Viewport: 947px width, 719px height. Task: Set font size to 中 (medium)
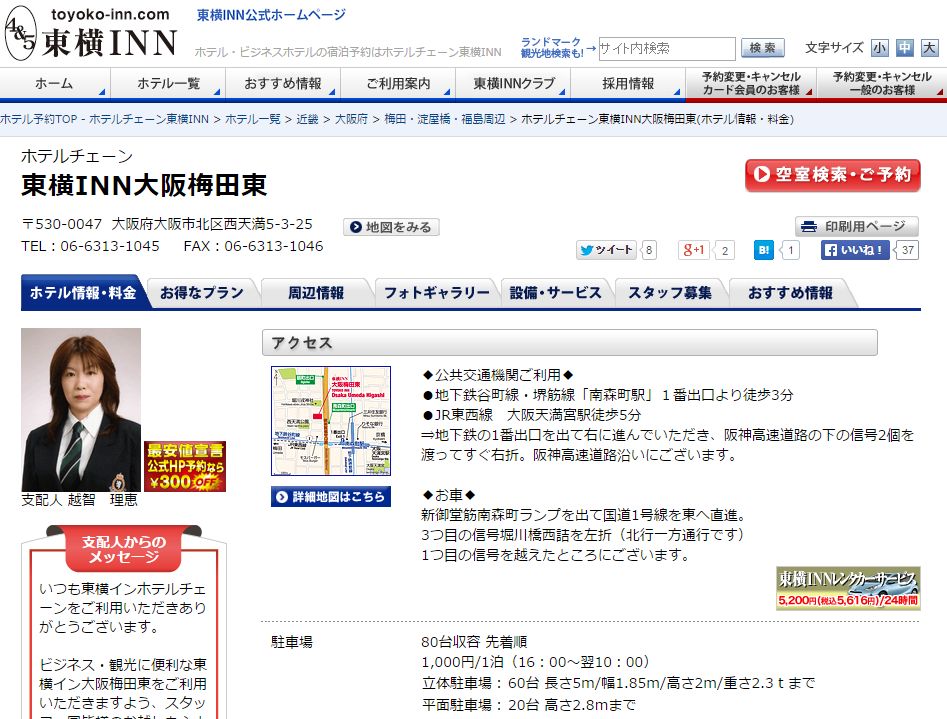tap(904, 48)
